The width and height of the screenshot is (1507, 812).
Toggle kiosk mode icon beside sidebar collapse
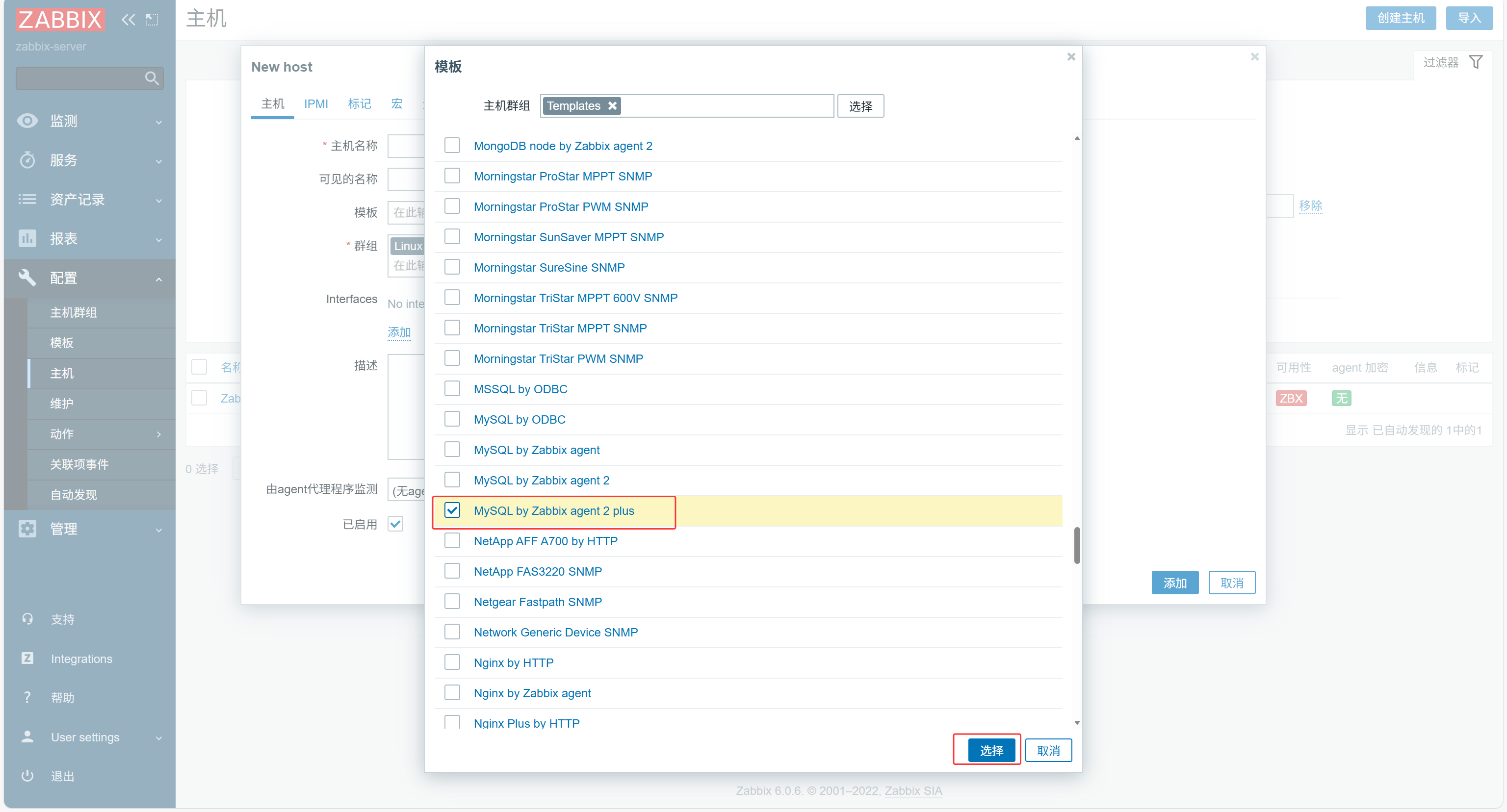pos(152,19)
